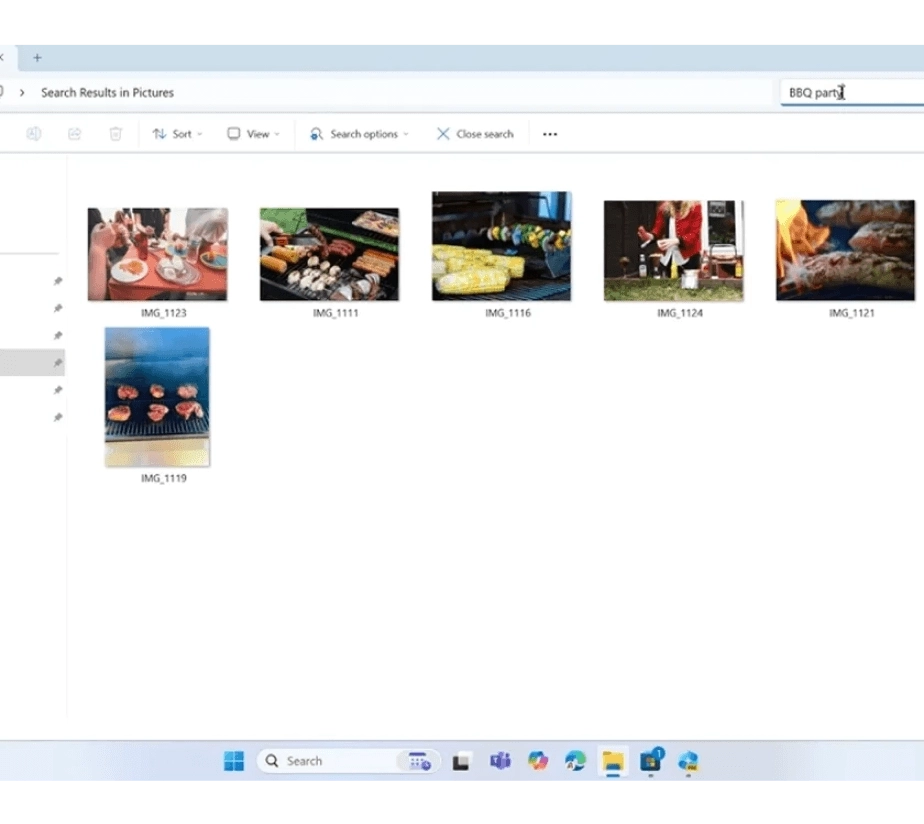Open the Windows Start menu

[234, 761]
